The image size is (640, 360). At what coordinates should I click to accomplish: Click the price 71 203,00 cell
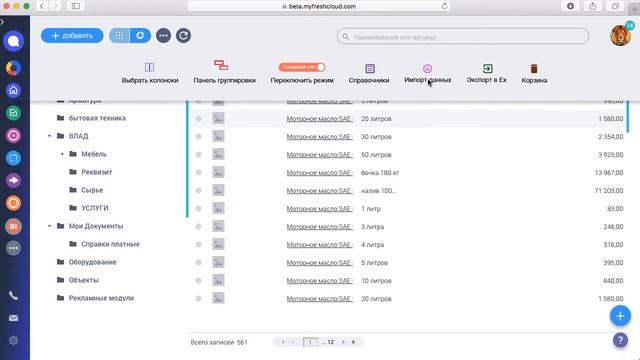[x=609, y=191]
